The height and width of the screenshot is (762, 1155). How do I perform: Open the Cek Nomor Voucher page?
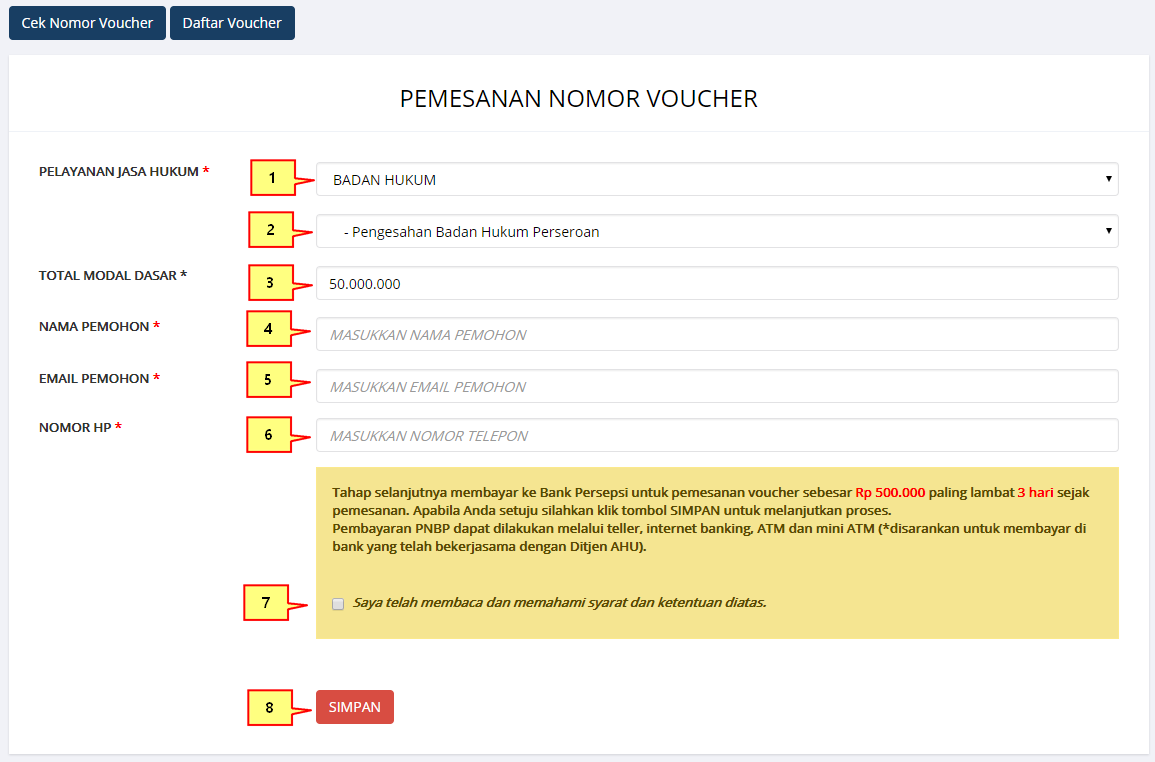pyautogui.click(x=87, y=23)
